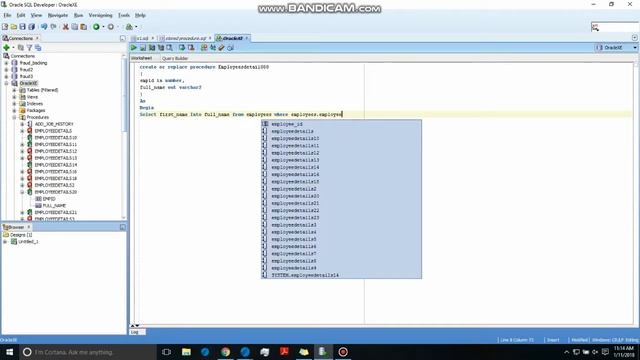The height and width of the screenshot is (360, 640).
Task: Expand the Tables (Filtered) node
Action: coord(14,90)
